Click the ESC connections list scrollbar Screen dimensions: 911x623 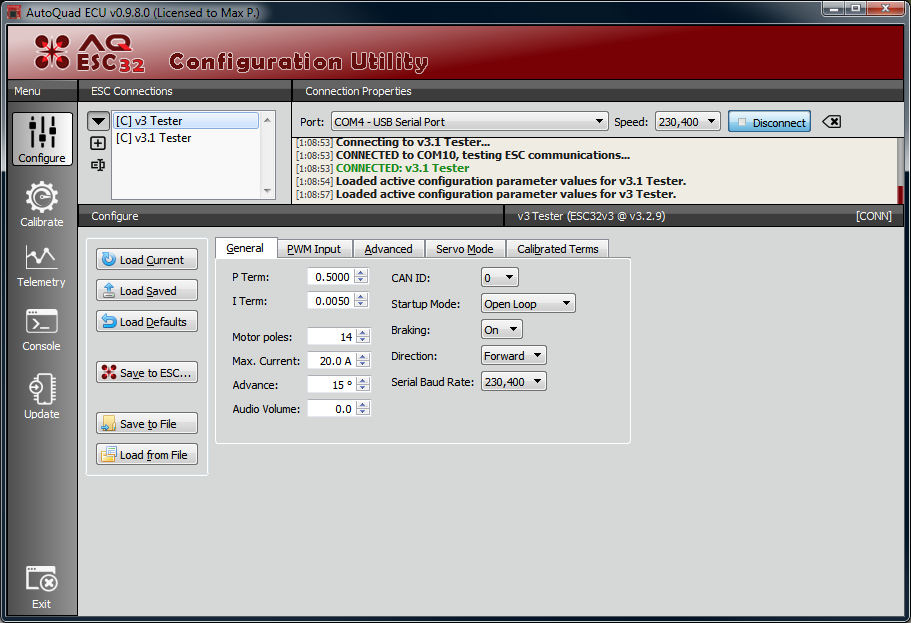tap(267, 155)
